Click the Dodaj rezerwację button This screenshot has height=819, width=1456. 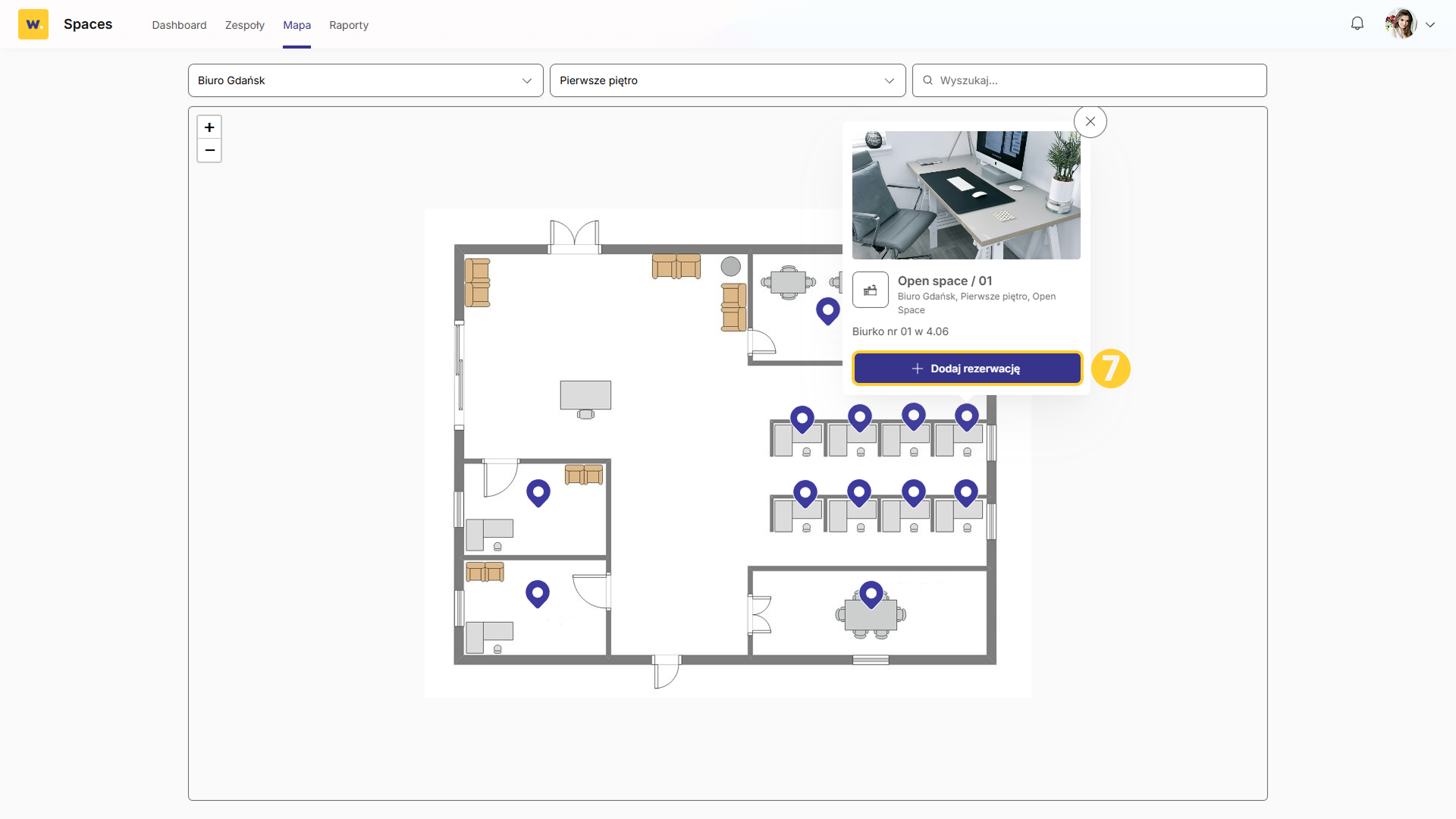967,369
